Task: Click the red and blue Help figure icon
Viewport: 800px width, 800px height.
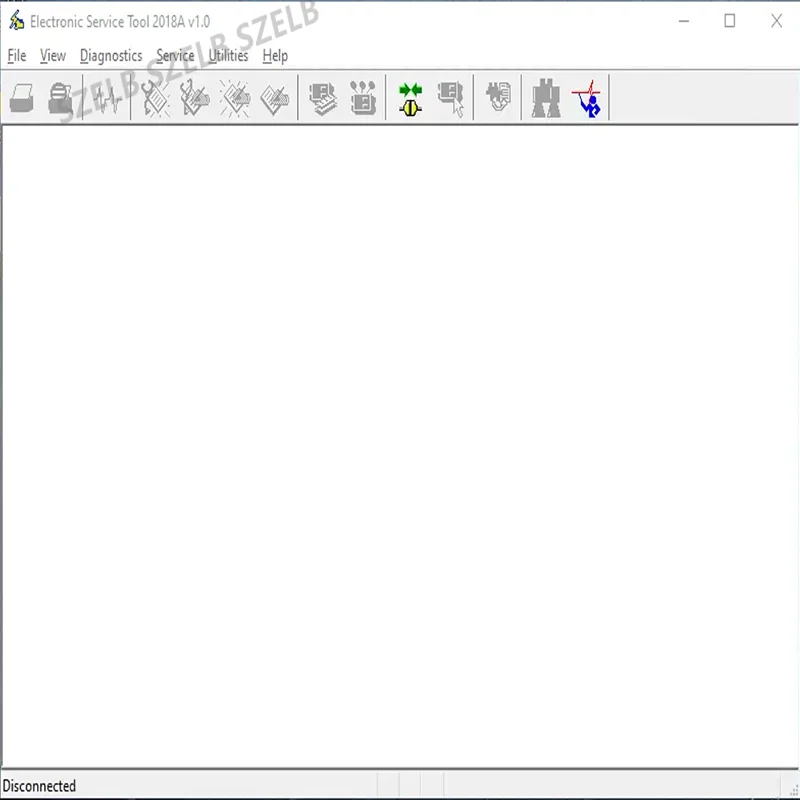Action: [586, 98]
